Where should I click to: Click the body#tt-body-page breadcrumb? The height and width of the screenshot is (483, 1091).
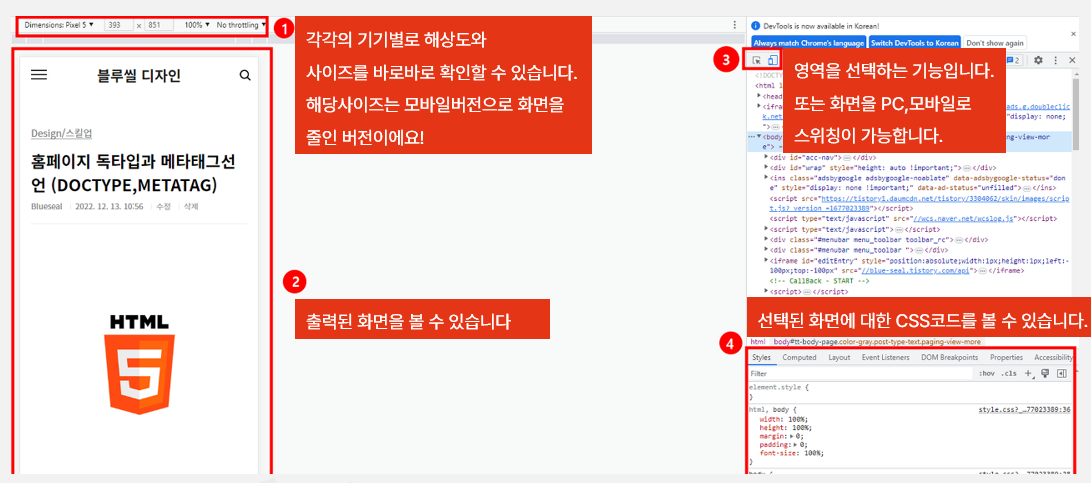pos(877,342)
